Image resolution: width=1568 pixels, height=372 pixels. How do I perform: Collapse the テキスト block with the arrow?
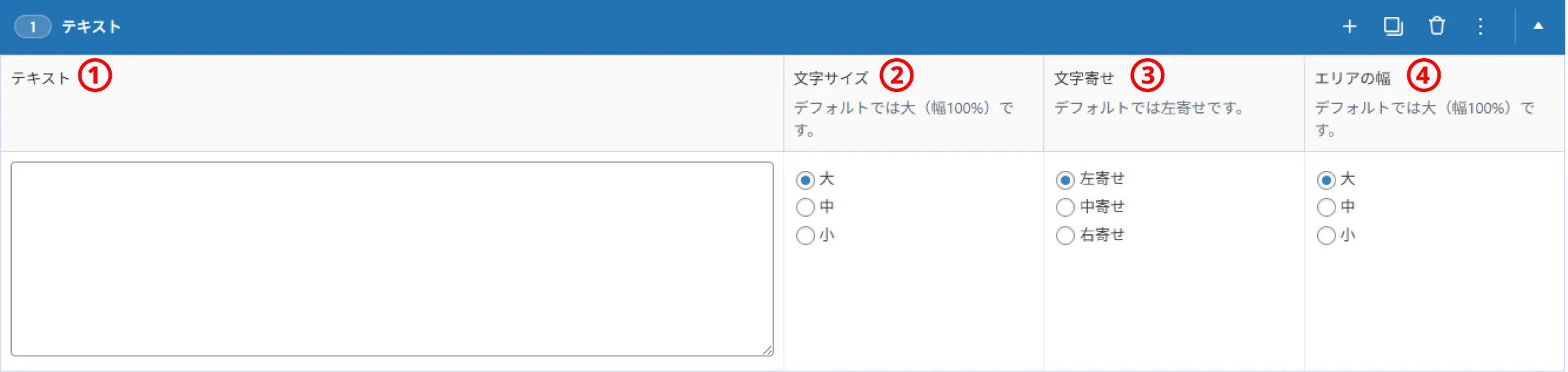(1539, 26)
